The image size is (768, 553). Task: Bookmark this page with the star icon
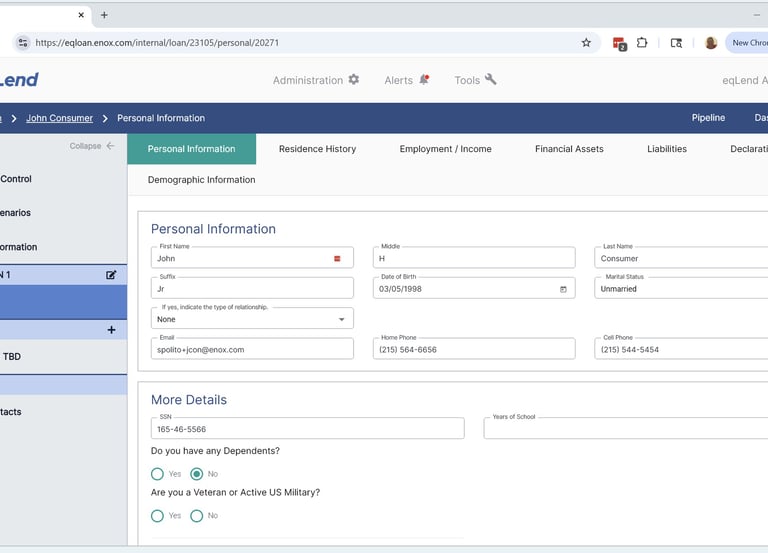tap(586, 43)
